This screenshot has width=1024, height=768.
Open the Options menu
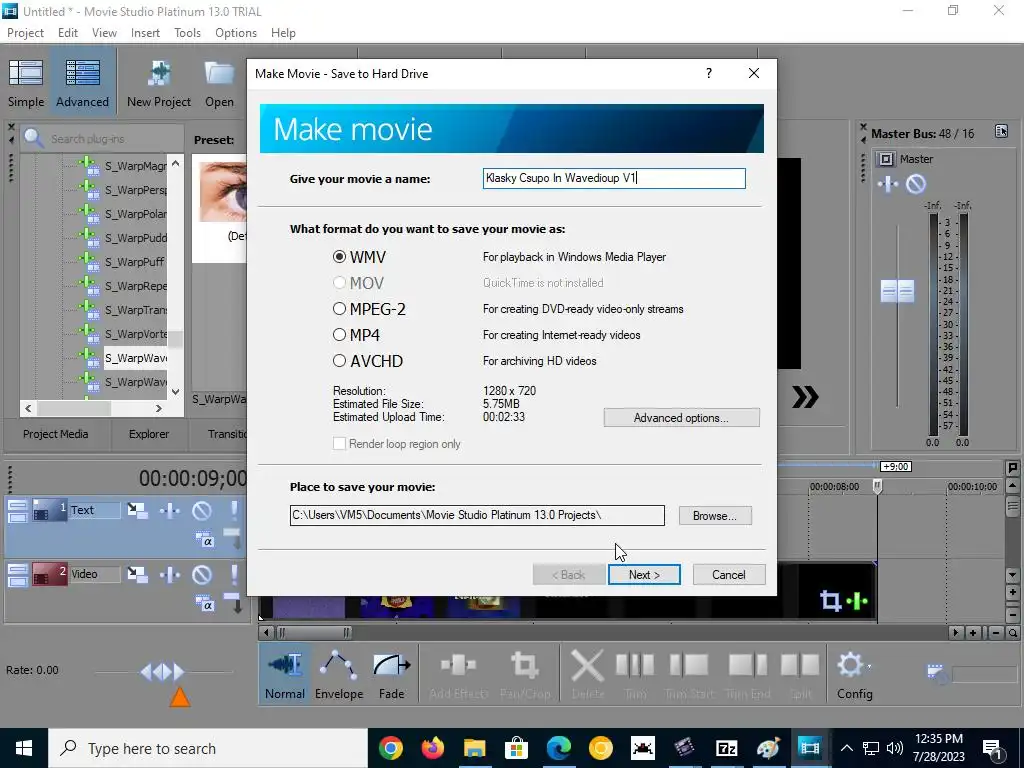(x=236, y=33)
